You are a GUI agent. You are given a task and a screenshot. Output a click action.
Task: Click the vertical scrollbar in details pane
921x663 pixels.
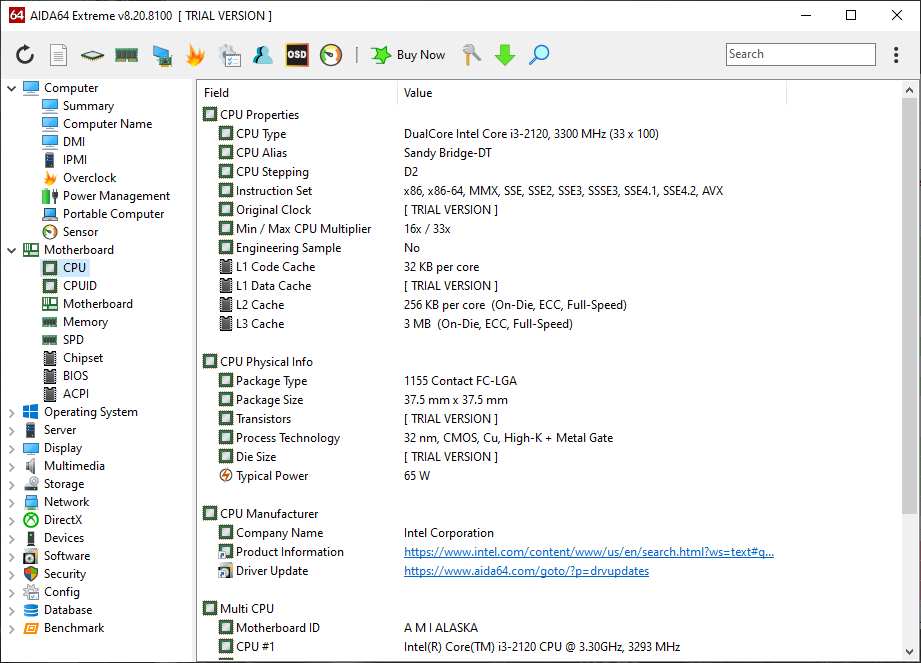click(x=909, y=300)
